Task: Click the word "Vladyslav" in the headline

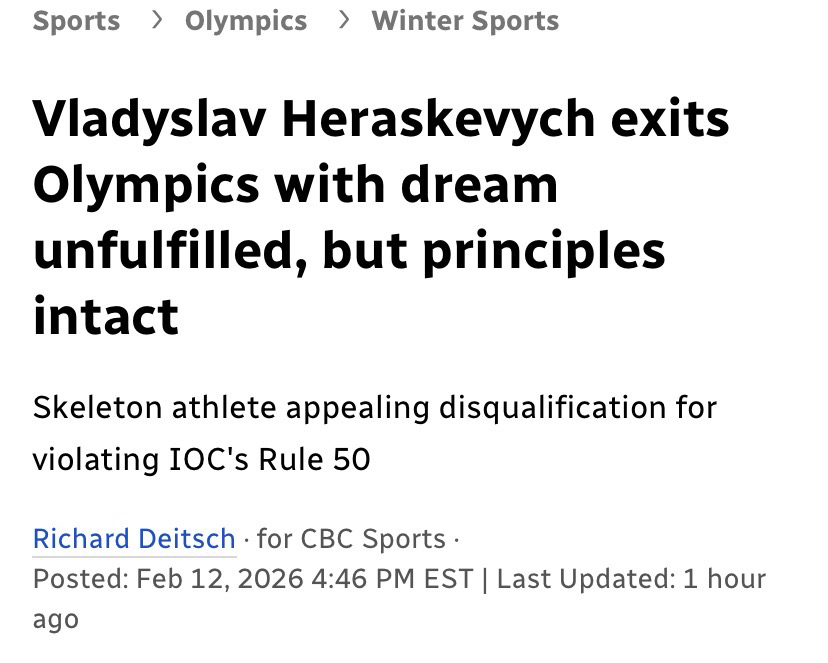Action: (147, 120)
